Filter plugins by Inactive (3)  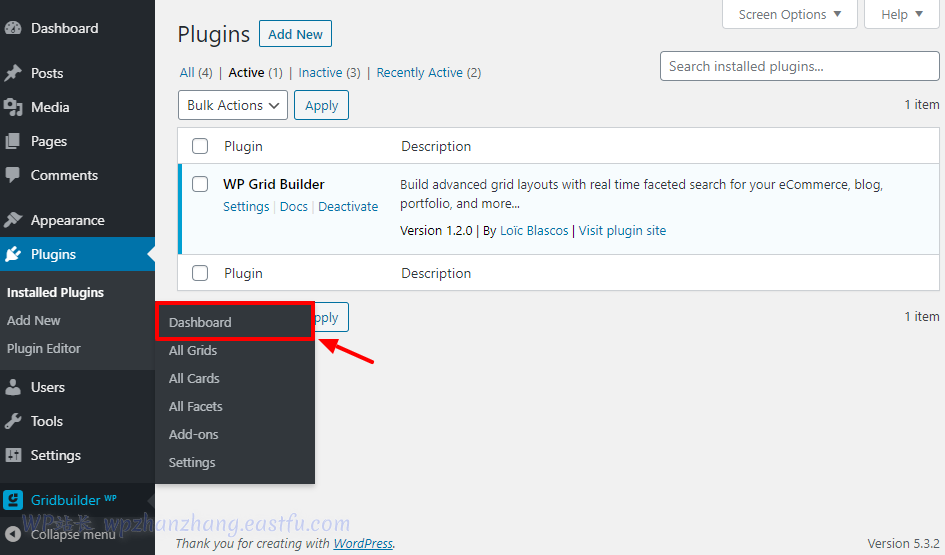pos(329,72)
